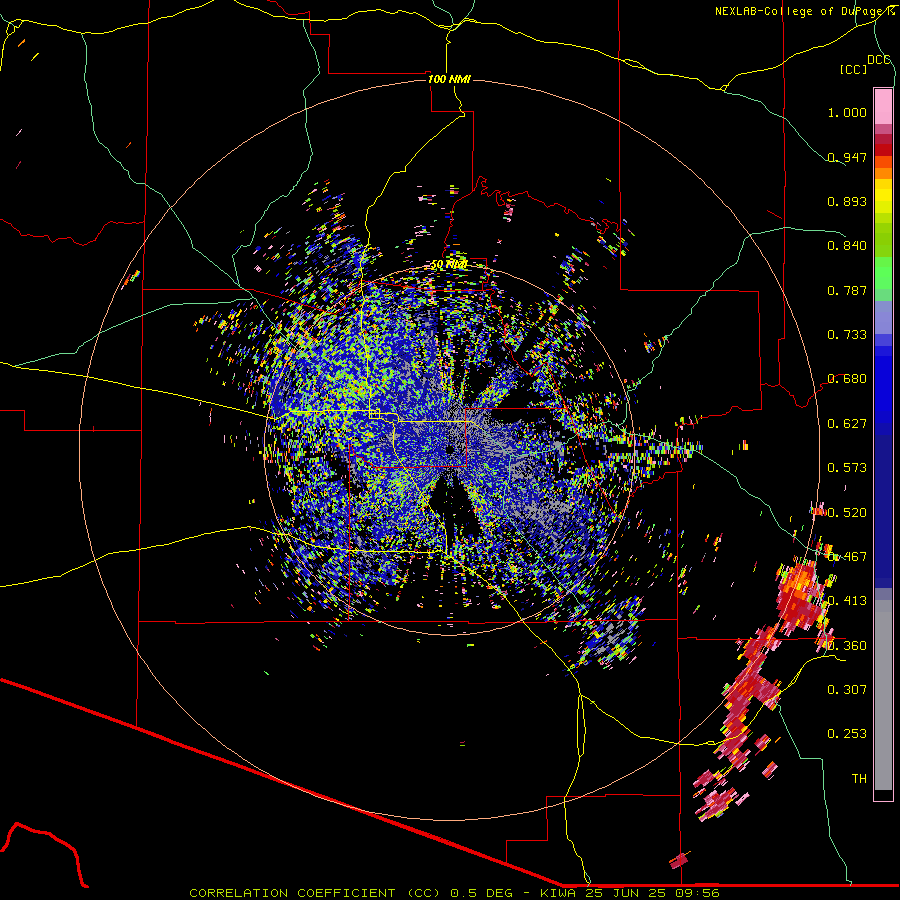
Task: Click the 0.573 scale value
Action: 847,468
